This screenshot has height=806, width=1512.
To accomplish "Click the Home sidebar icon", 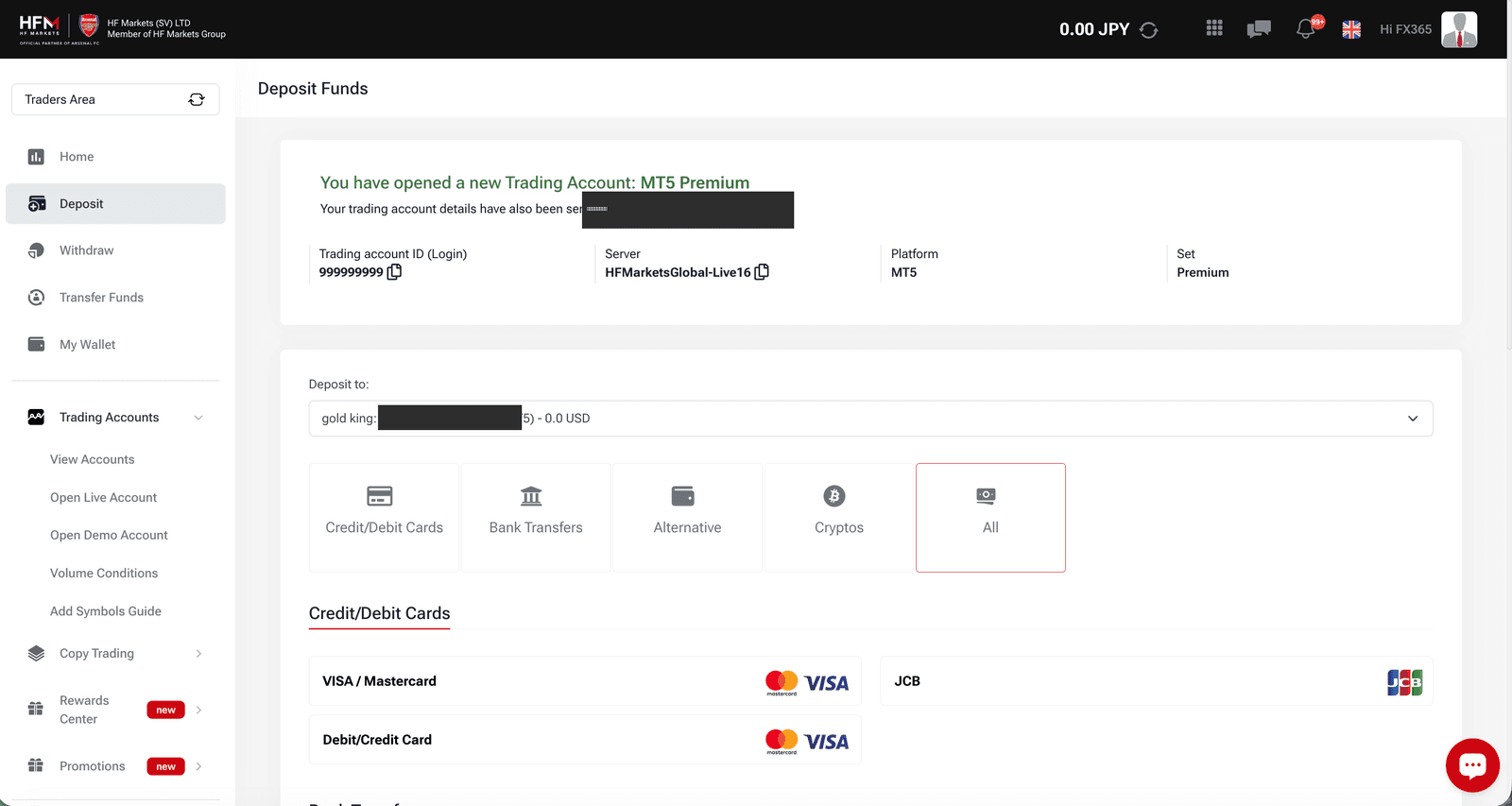I will 36,157.
